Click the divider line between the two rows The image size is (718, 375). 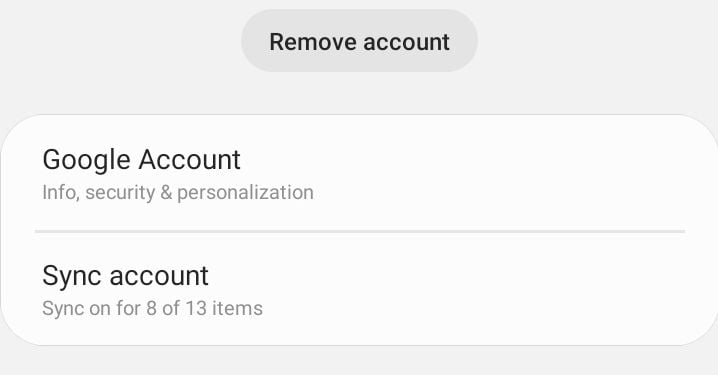360,232
